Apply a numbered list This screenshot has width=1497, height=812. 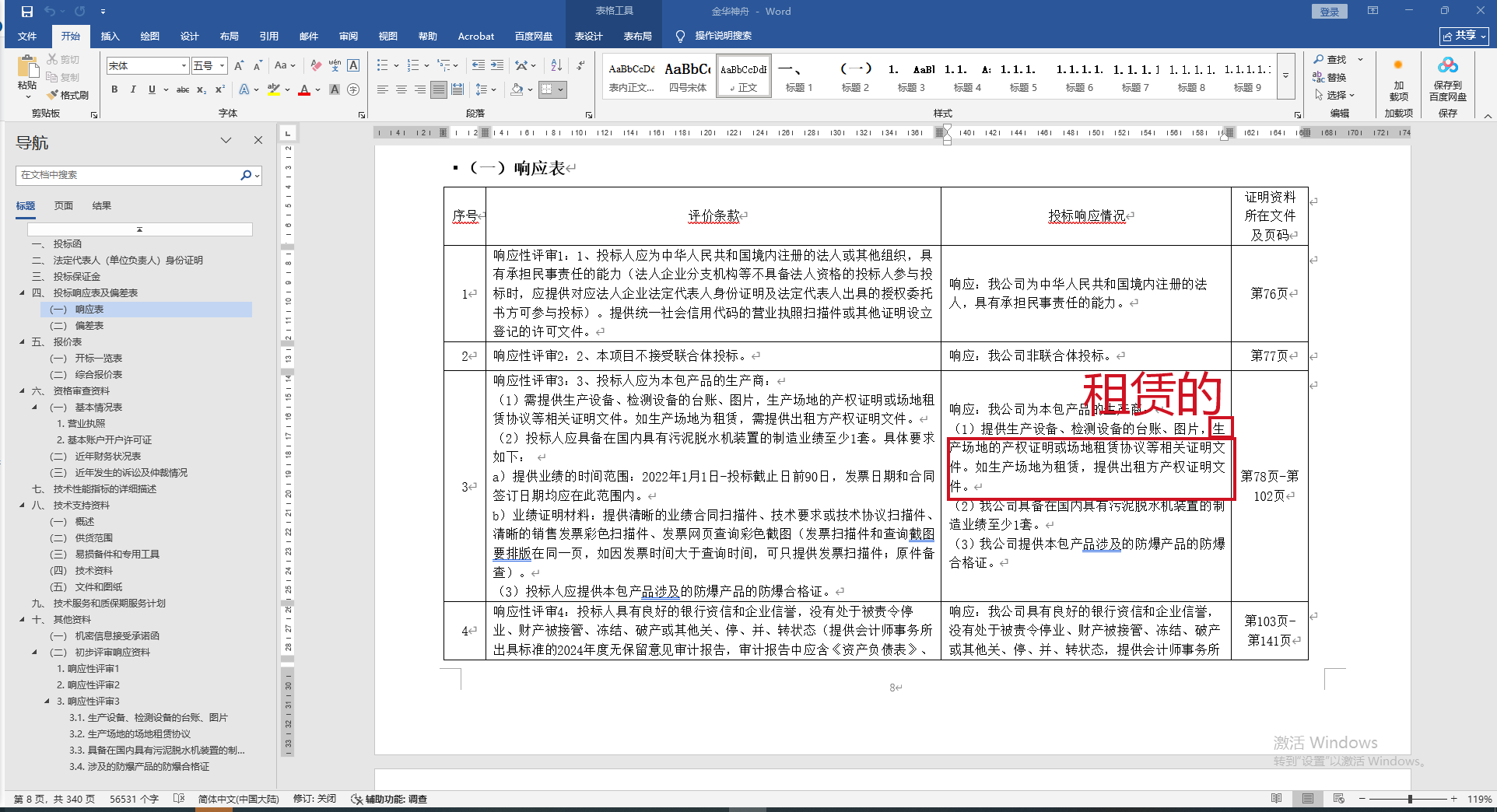(413, 66)
